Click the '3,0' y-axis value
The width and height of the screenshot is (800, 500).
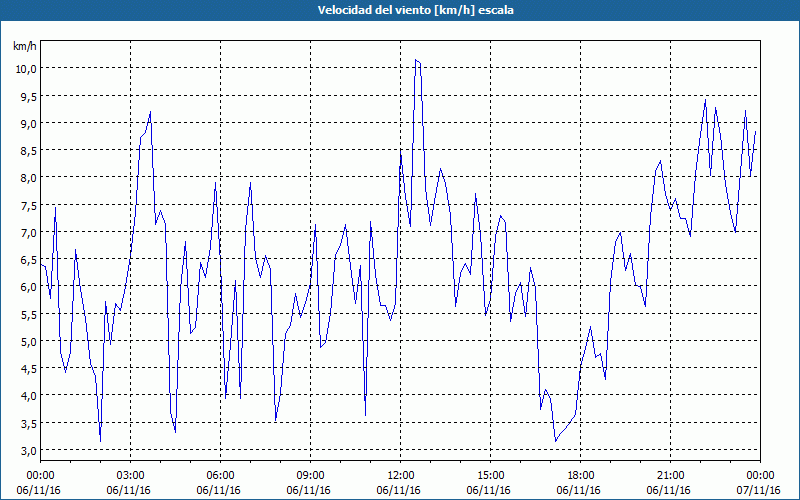pos(28,451)
